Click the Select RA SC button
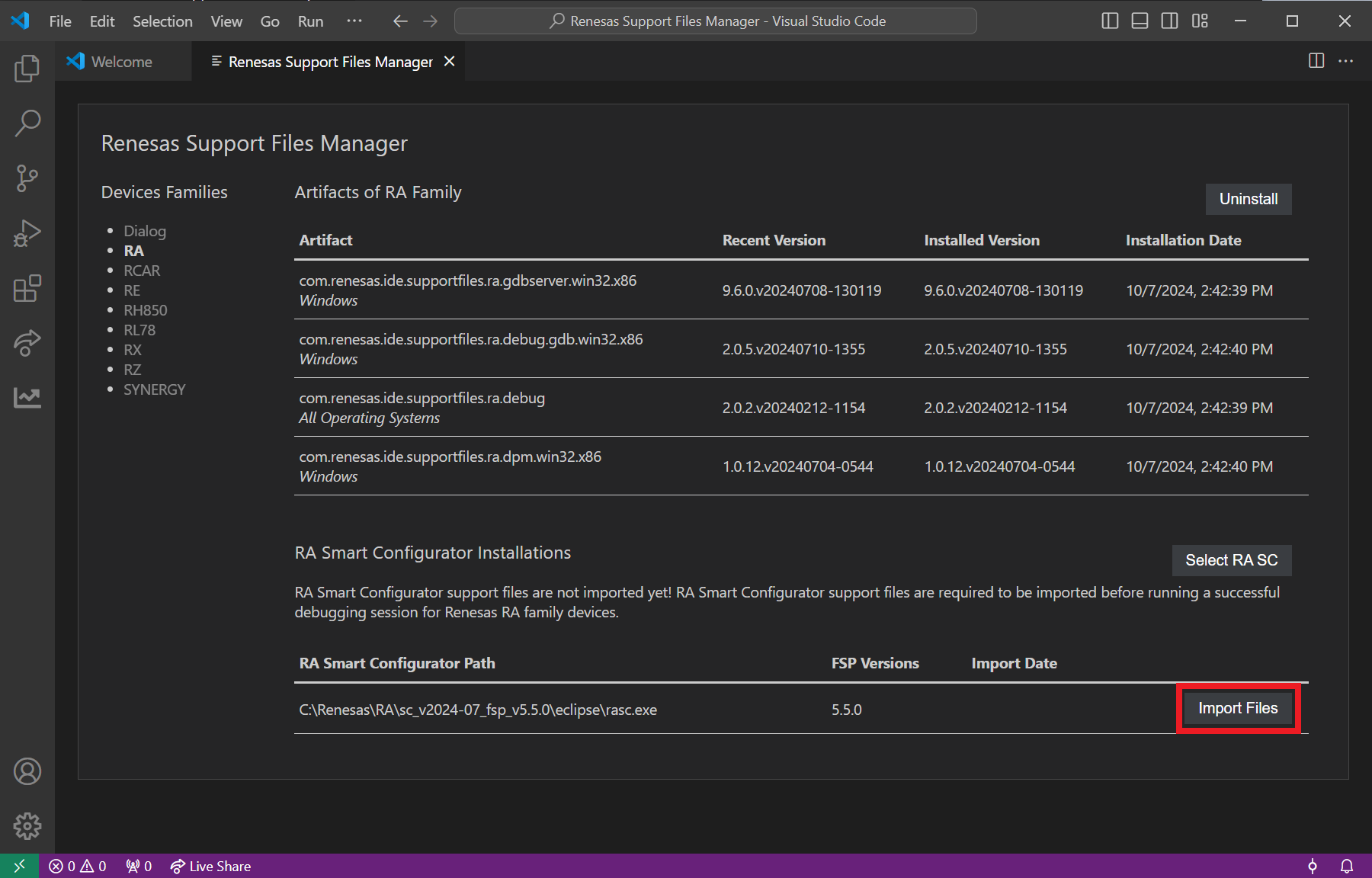 [1232, 560]
